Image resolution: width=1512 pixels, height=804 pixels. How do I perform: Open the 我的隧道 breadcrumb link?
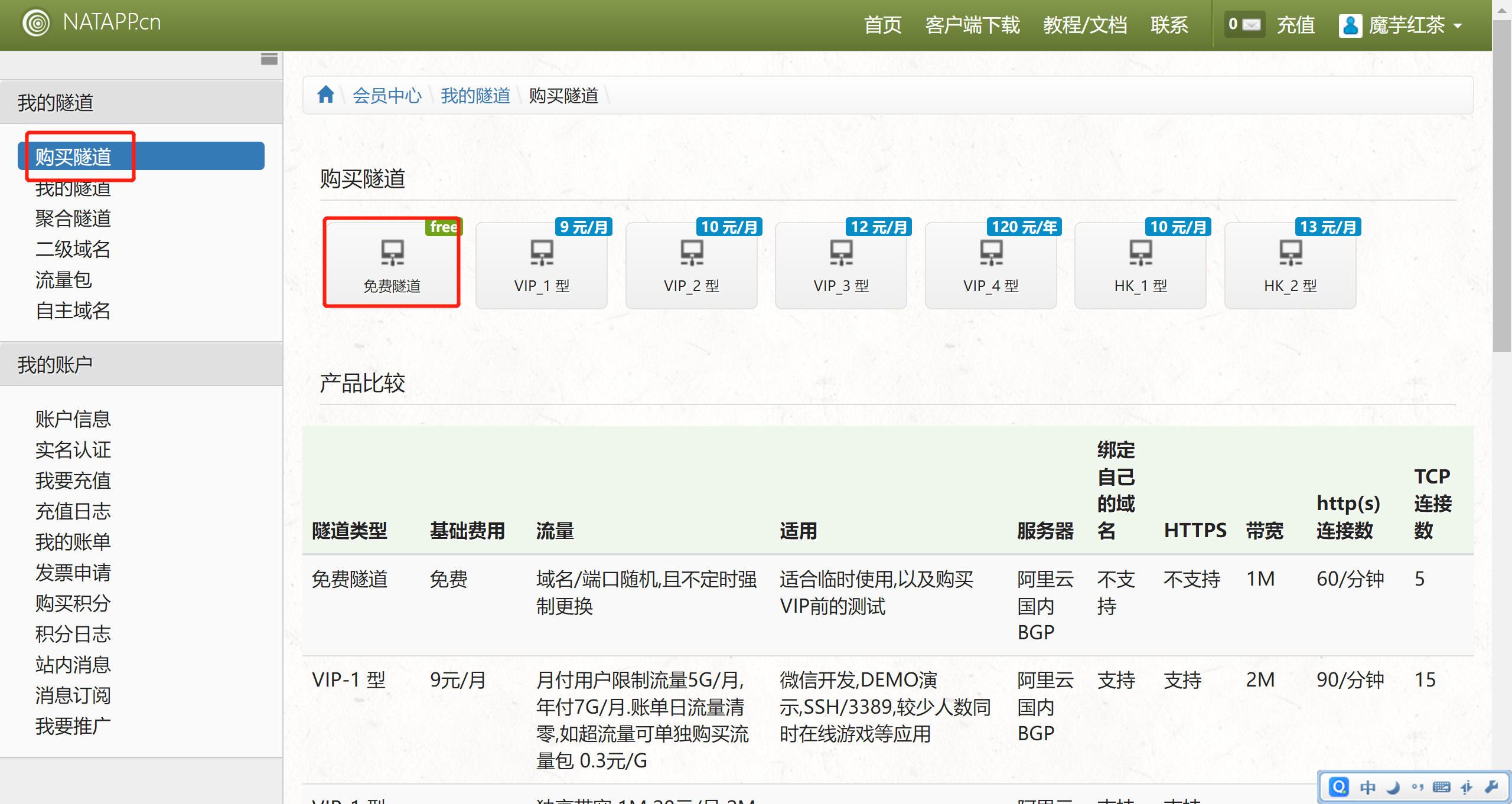click(x=475, y=96)
